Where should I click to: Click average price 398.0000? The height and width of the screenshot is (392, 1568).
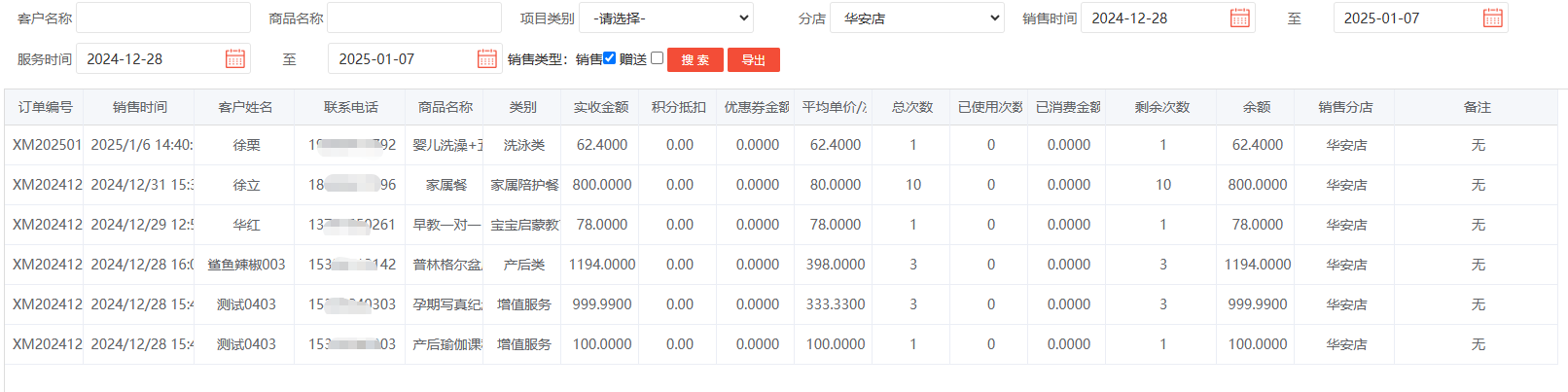pyautogui.click(x=836, y=265)
